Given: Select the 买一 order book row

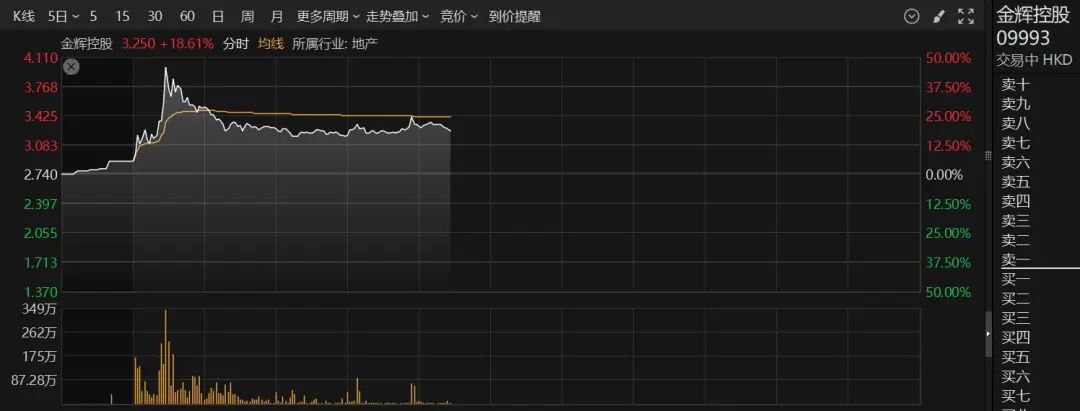Looking at the screenshot, I should (1016, 280).
